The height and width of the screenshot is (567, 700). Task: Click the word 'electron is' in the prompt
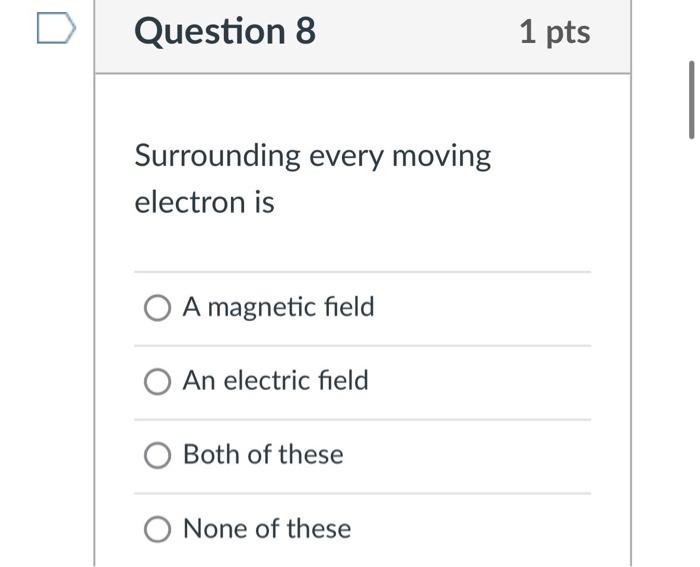(204, 203)
